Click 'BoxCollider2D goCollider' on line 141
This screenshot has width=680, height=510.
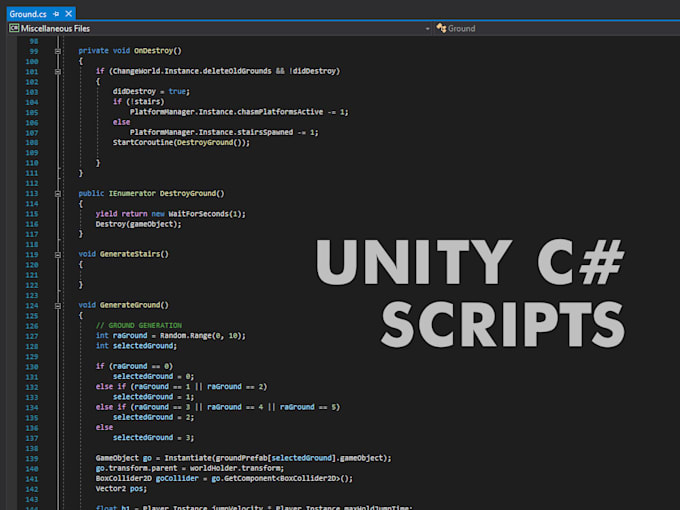pyautogui.click(x=147, y=478)
